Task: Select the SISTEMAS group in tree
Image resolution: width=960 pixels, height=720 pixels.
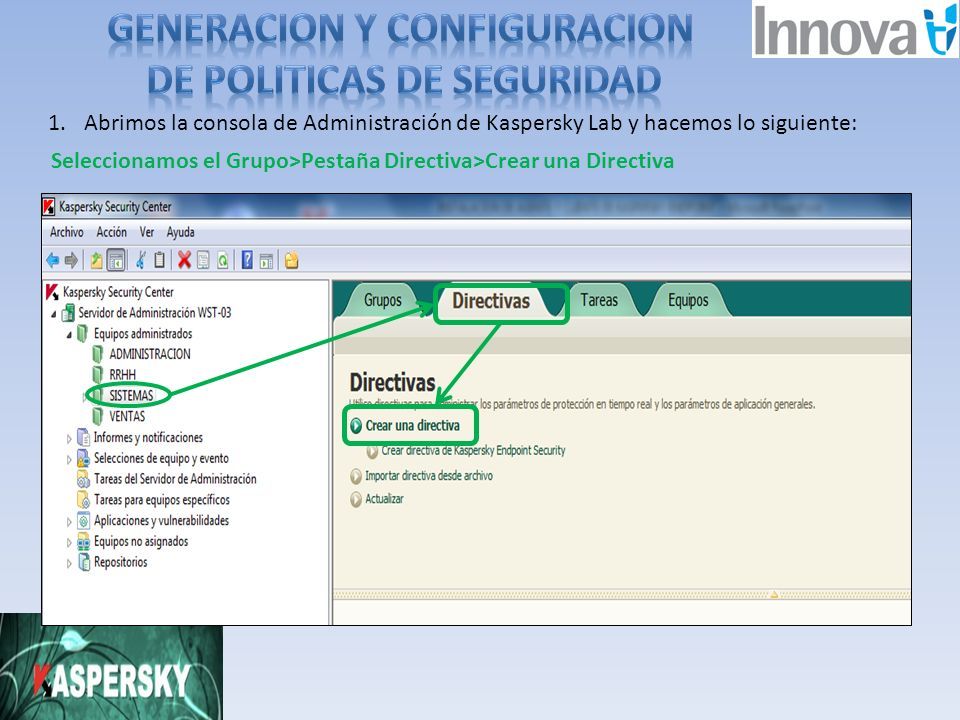Action: point(131,396)
